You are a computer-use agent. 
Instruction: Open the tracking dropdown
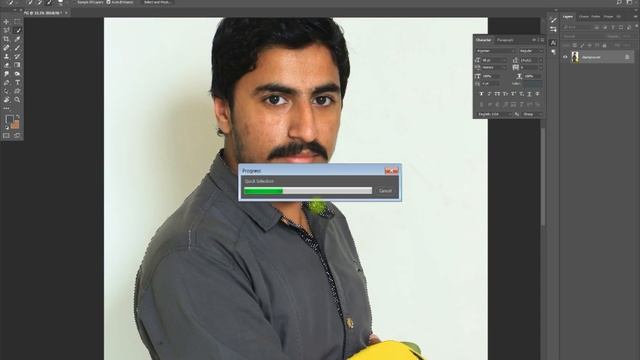(x=532, y=67)
